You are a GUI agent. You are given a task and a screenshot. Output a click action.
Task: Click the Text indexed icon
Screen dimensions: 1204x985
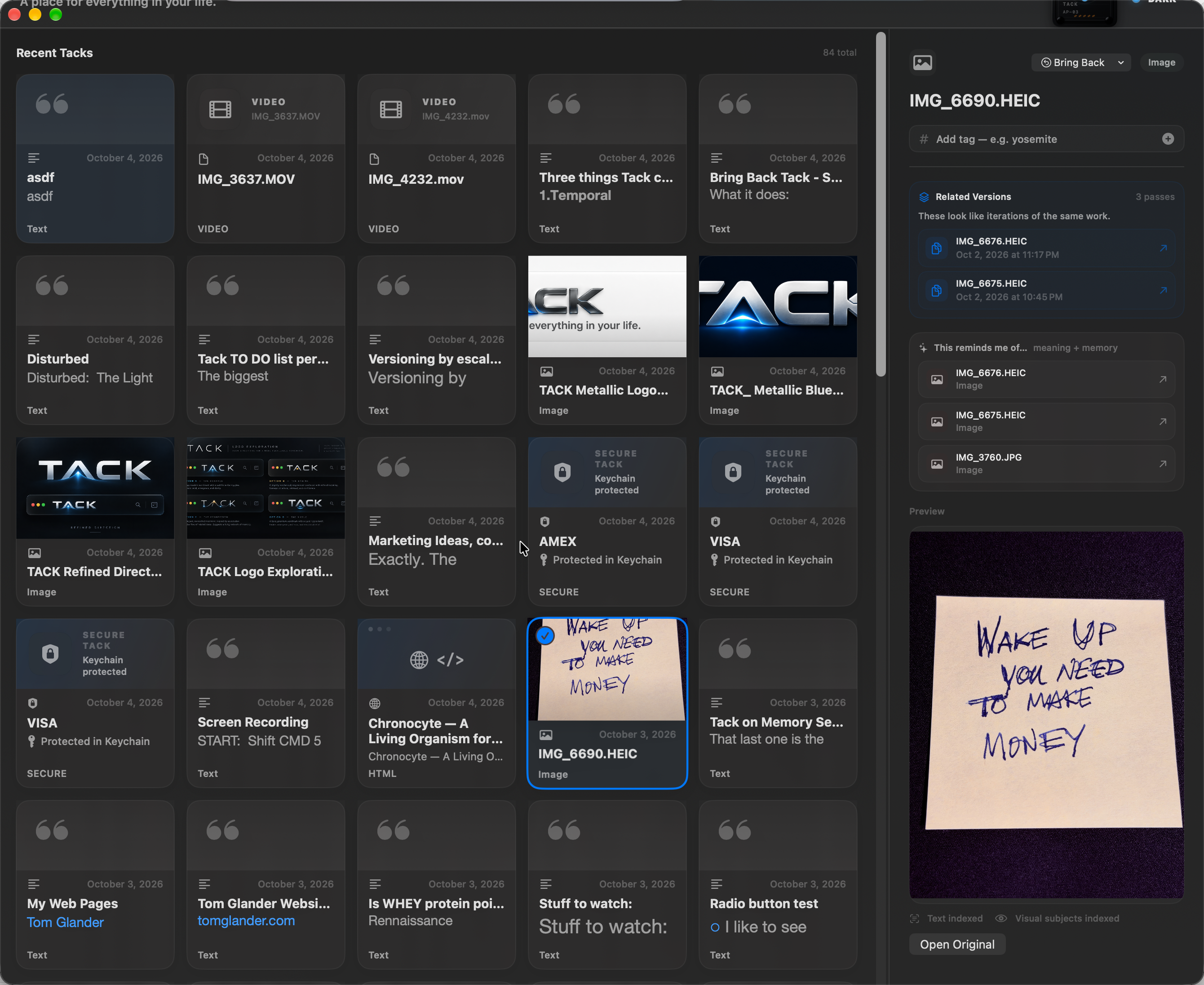[x=914, y=918]
